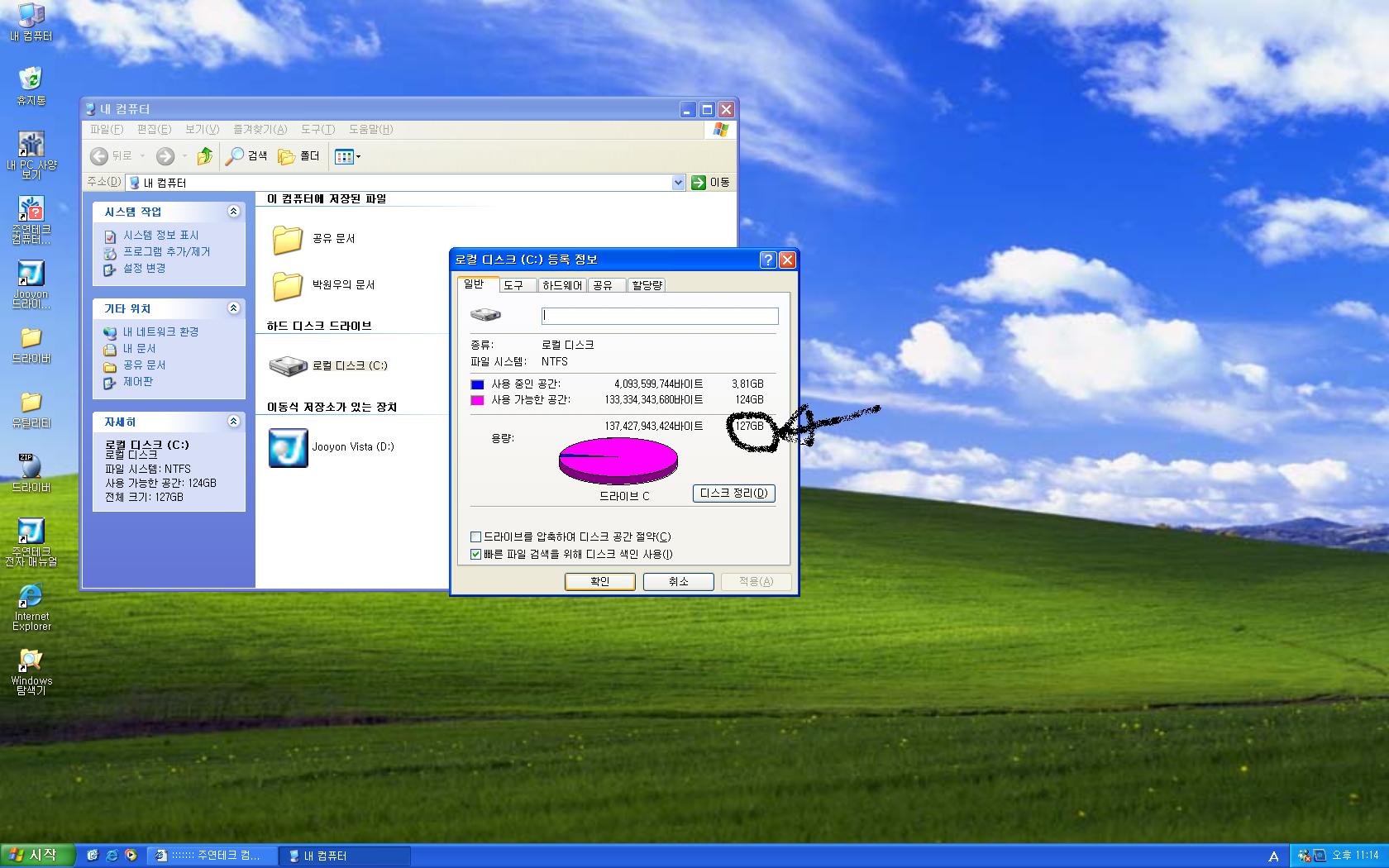
Task: Open 검색 search in the explorer toolbar
Action: (246, 155)
